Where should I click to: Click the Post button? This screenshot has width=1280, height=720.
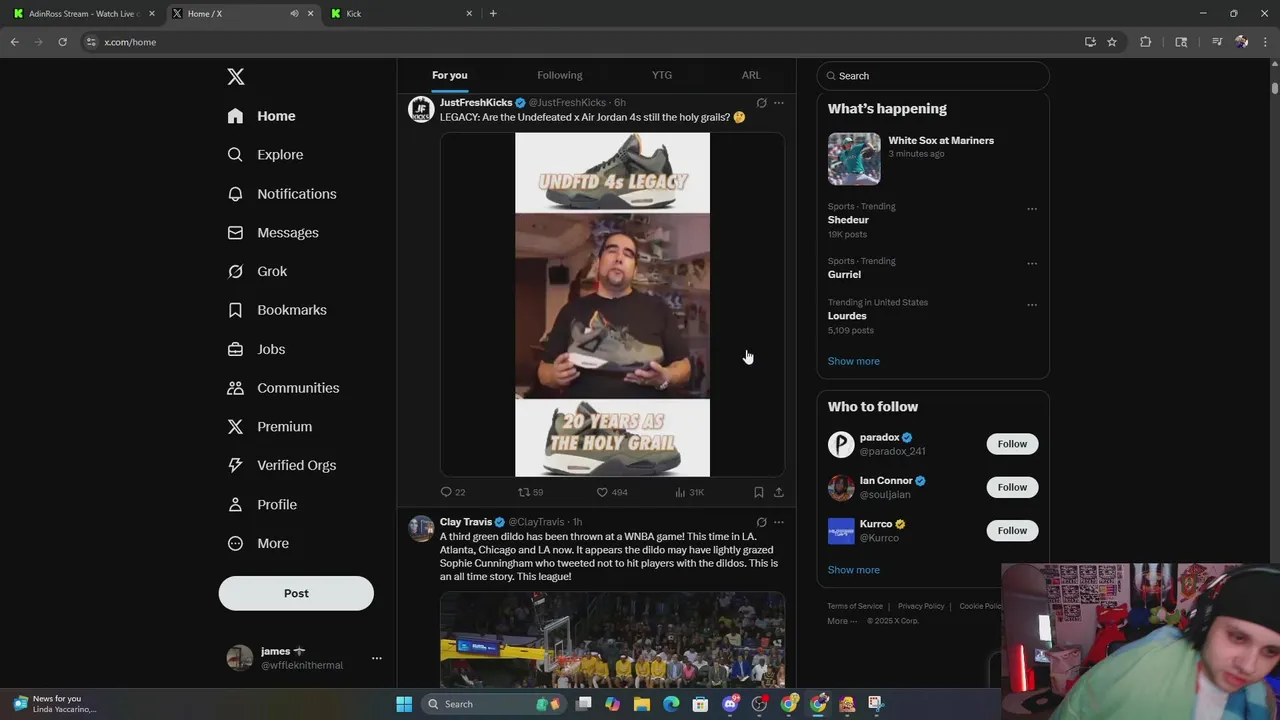[x=296, y=593]
